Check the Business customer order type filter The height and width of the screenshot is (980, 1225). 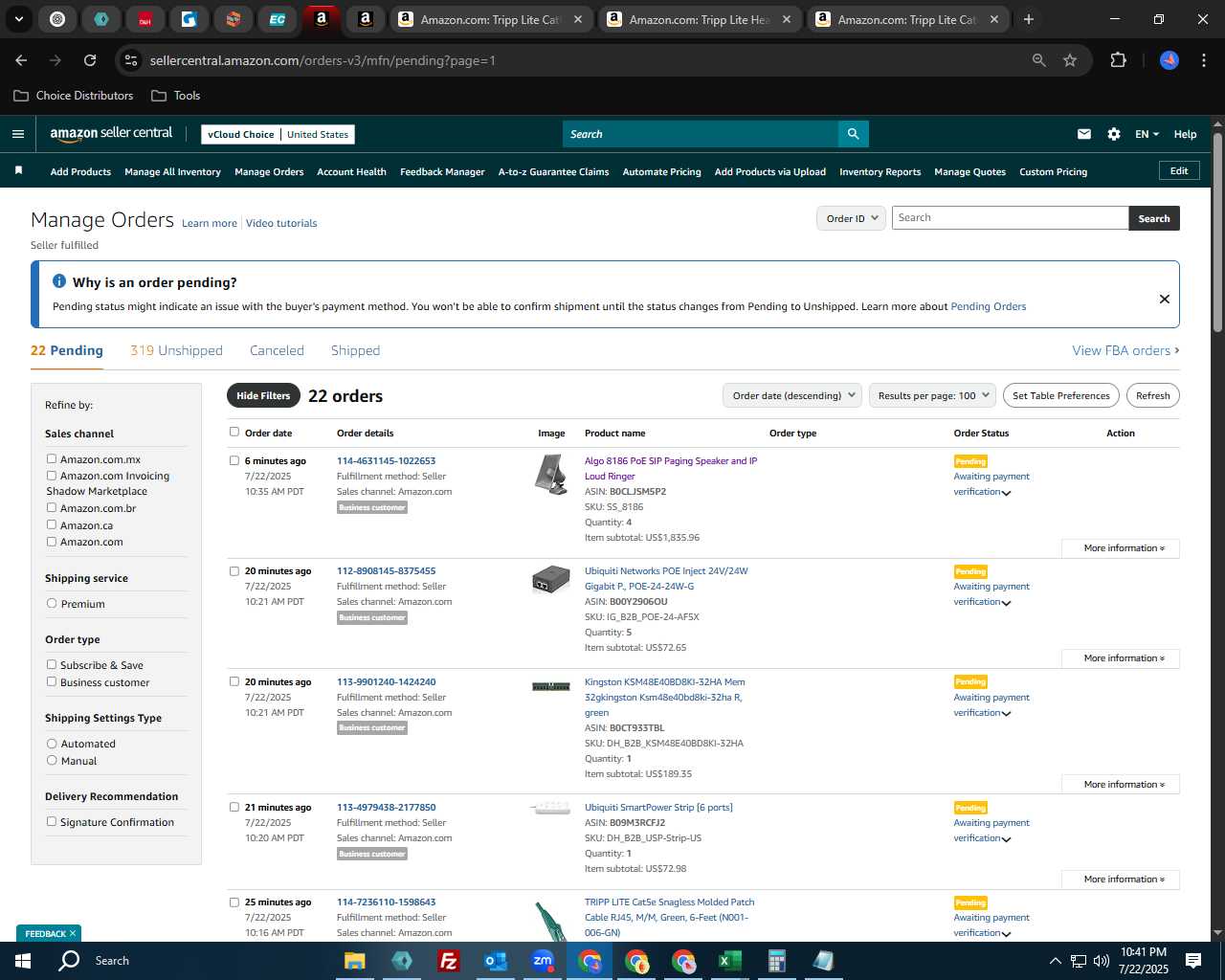tap(52, 681)
